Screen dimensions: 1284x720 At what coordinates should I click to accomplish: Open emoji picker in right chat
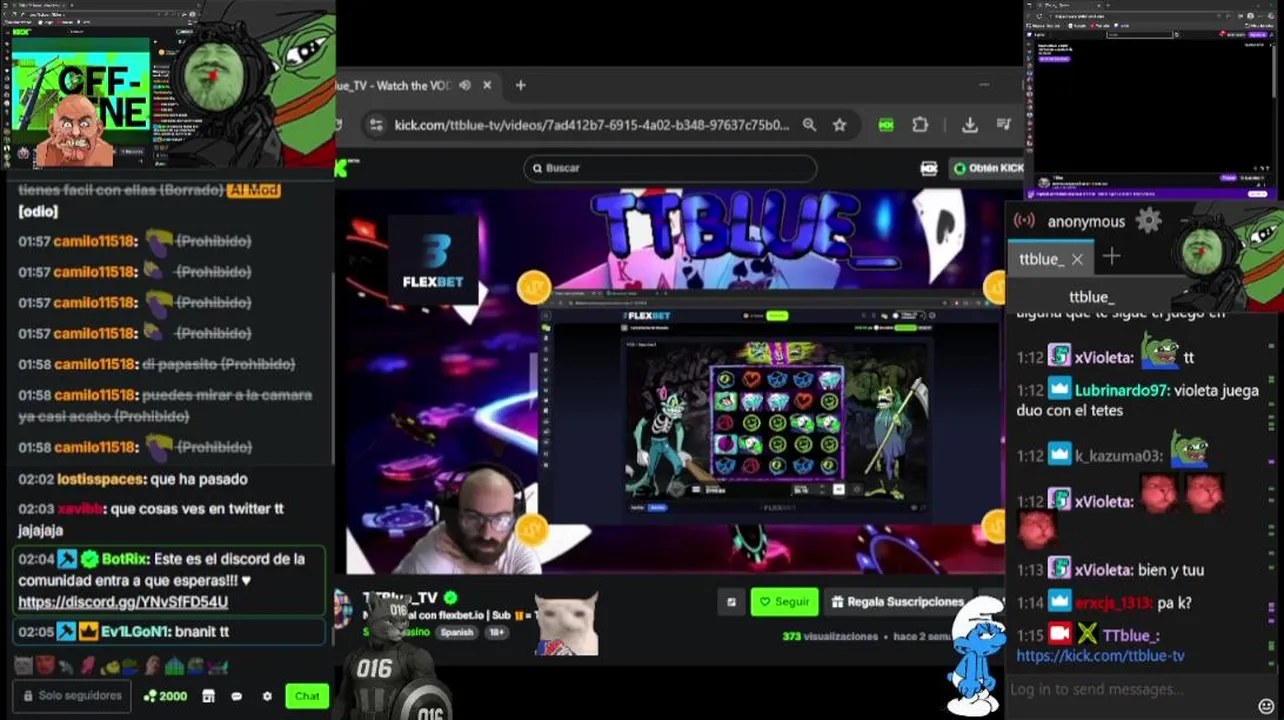pos(1266,706)
